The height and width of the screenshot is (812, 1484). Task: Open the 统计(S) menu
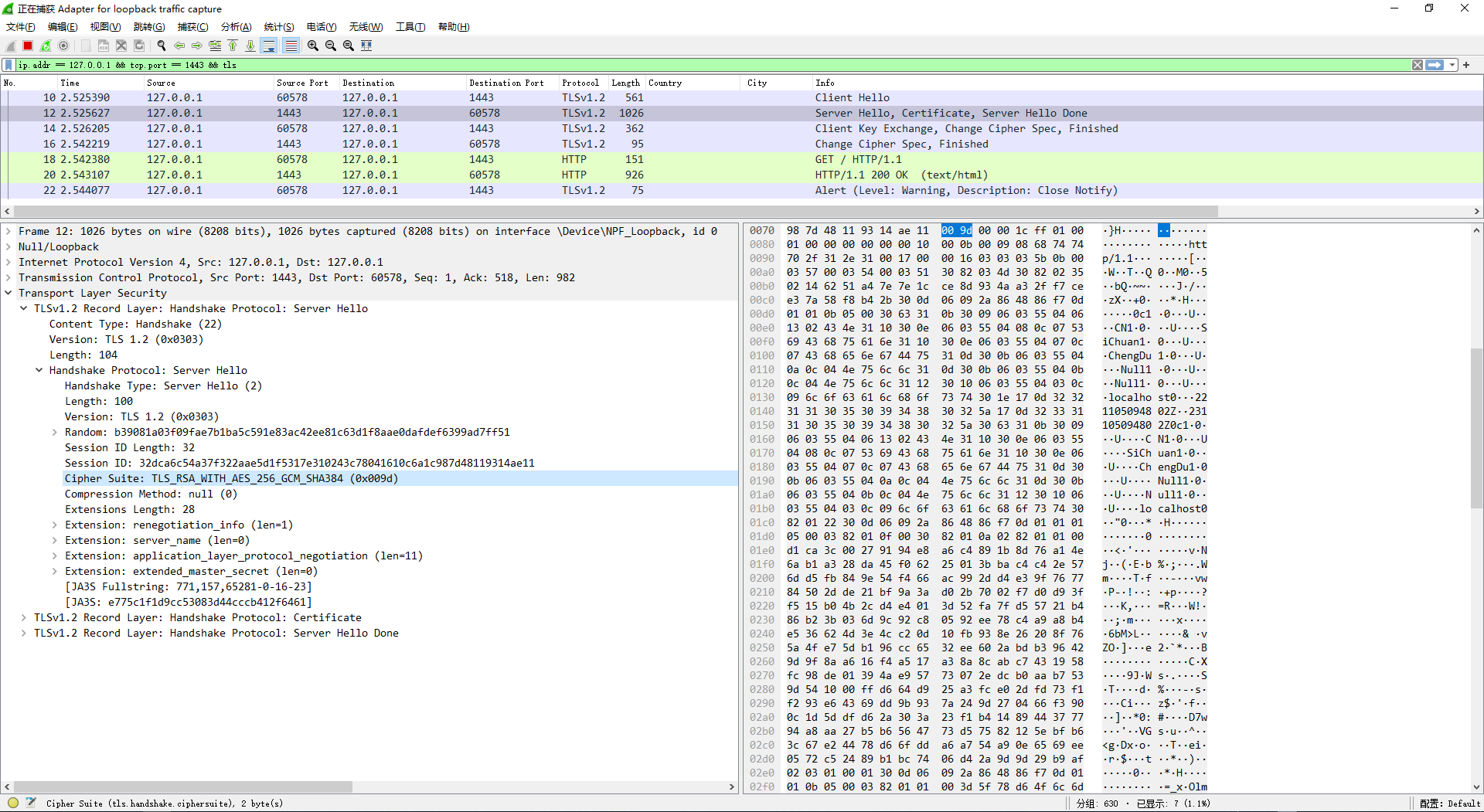tap(279, 27)
